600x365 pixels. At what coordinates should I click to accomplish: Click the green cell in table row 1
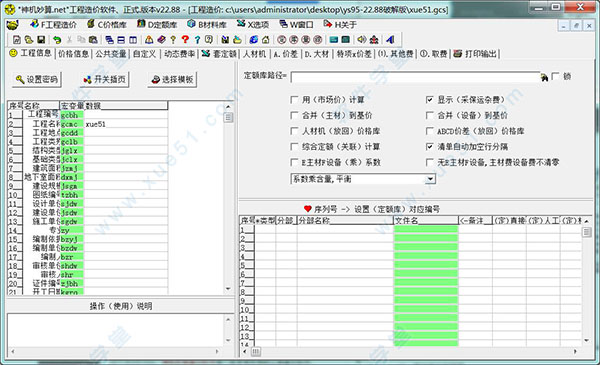426,230
